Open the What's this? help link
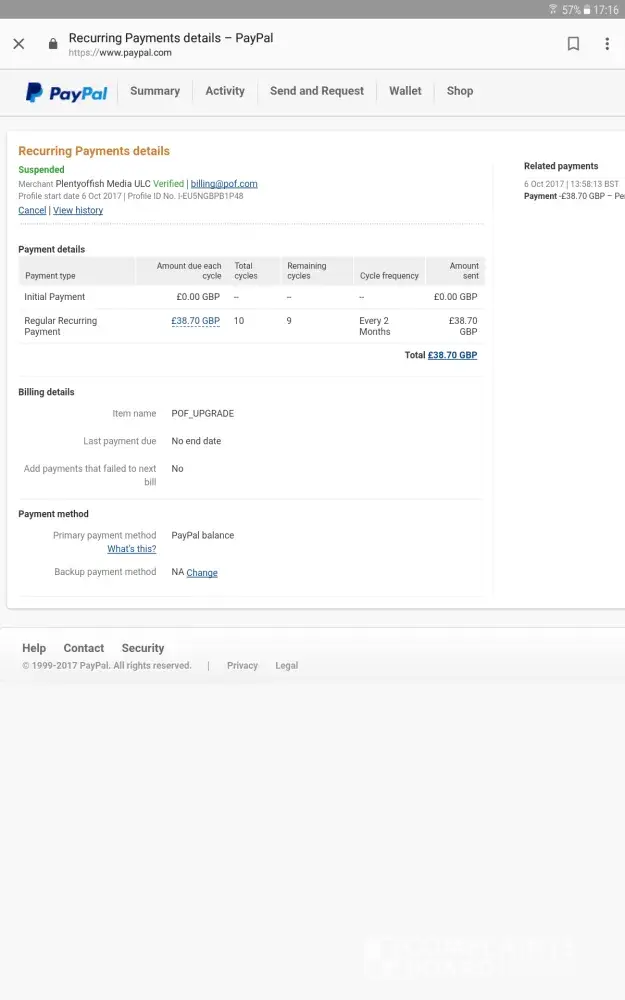 [x=131, y=549]
